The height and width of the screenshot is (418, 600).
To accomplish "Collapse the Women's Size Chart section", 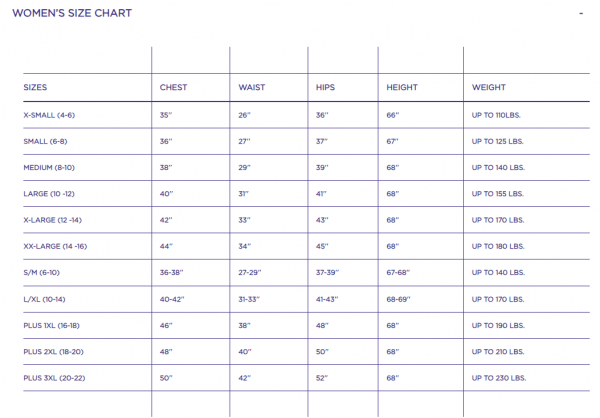I will [581, 13].
